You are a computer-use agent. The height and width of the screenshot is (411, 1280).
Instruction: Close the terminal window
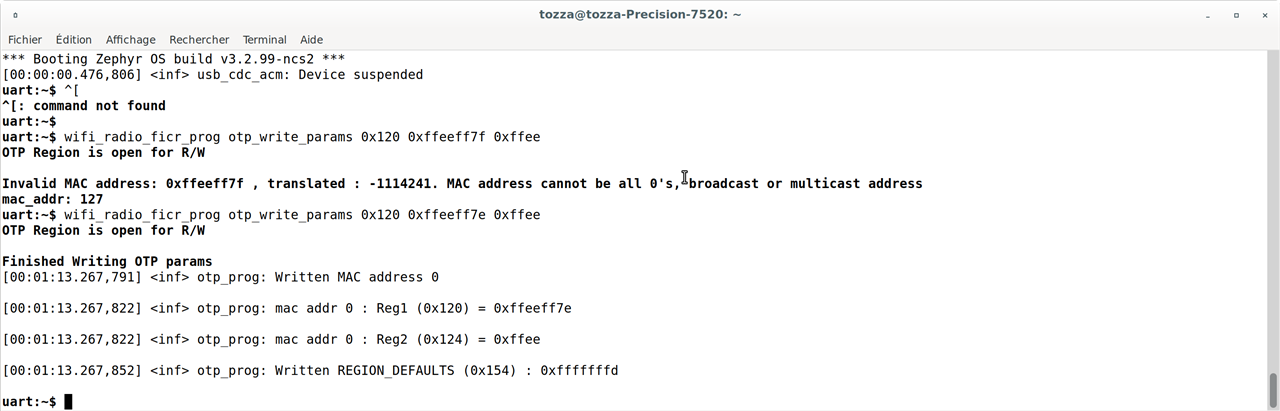point(1263,15)
